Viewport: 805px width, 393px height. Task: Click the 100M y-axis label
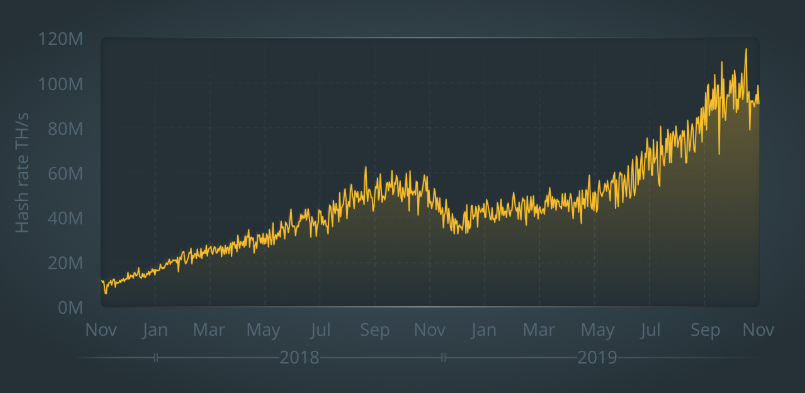[x=61, y=84]
